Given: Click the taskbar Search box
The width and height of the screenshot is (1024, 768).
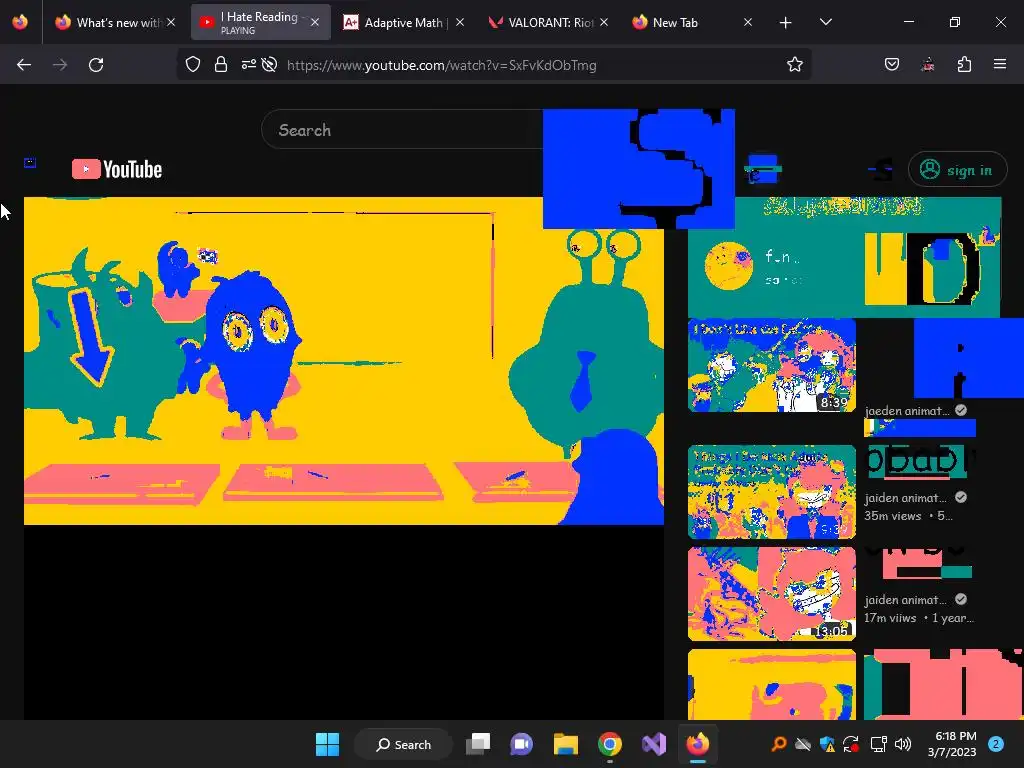Looking at the screenshot, I should 403,744.
